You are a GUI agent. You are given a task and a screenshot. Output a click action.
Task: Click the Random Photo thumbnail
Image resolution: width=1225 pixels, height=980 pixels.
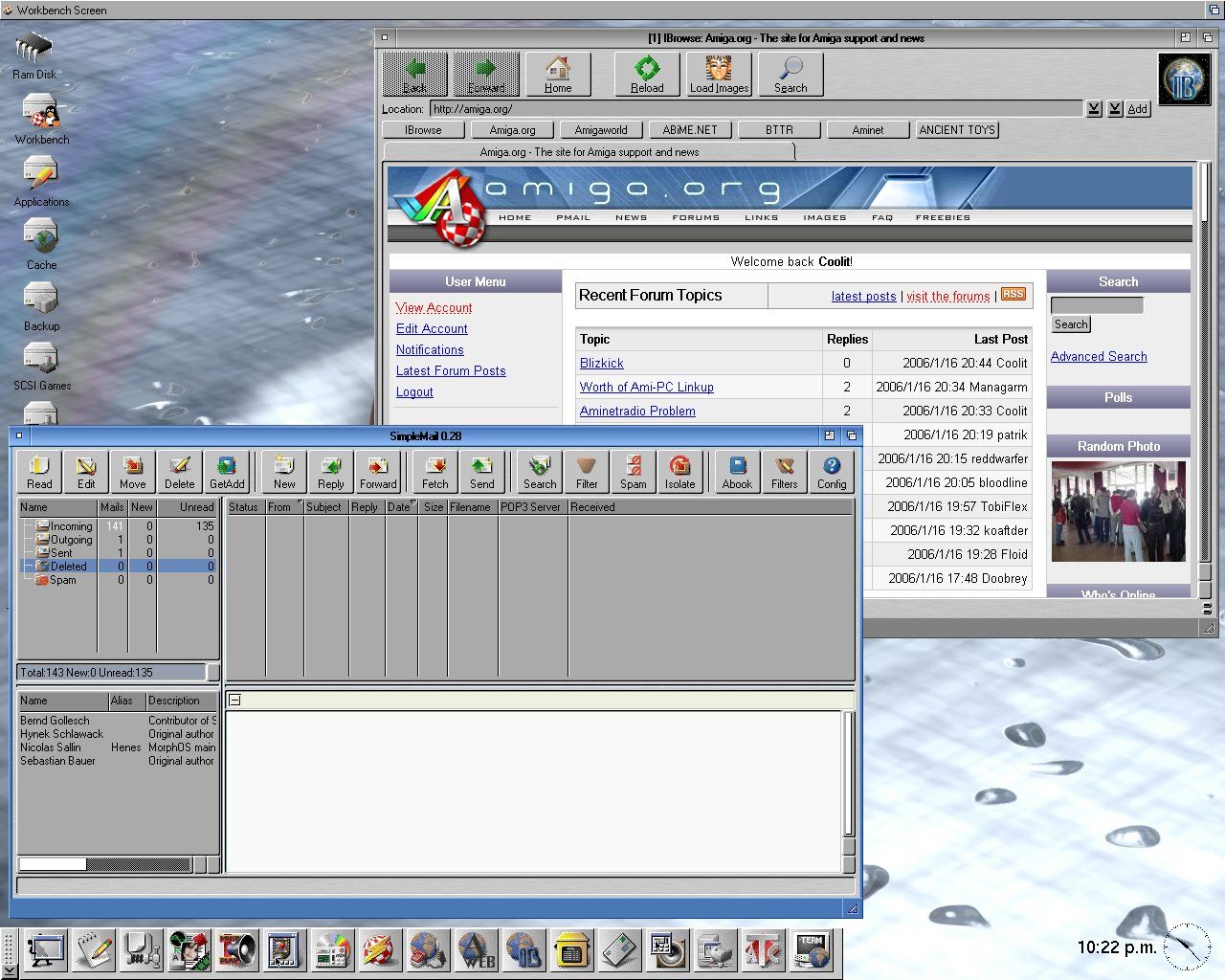tap(1118, 511)
